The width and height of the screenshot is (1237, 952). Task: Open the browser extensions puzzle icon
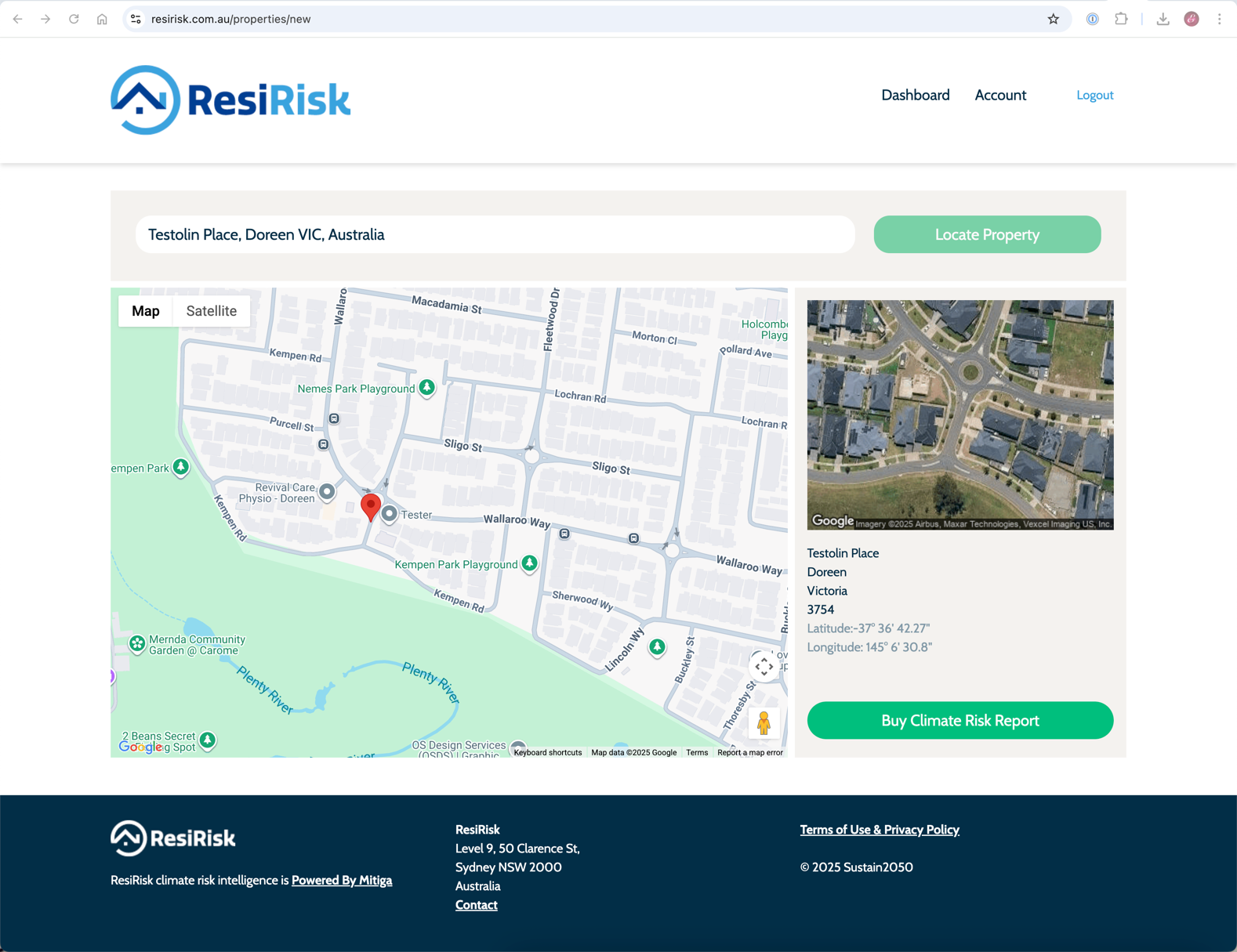(x=1121, y=19)
